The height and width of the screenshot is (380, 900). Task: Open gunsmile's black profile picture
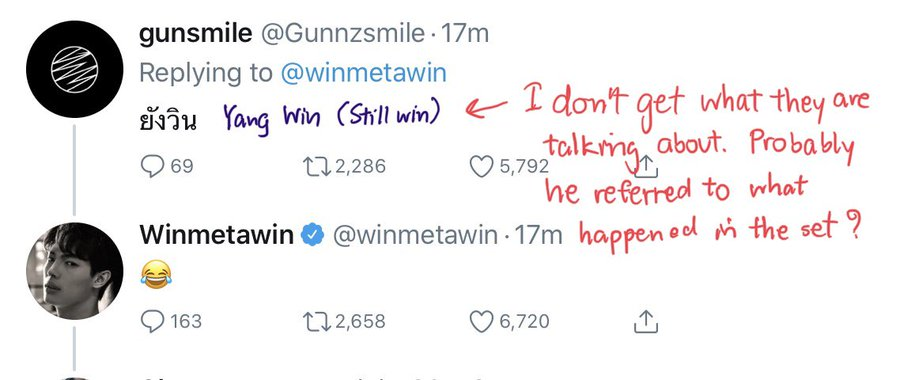(75, 69)
